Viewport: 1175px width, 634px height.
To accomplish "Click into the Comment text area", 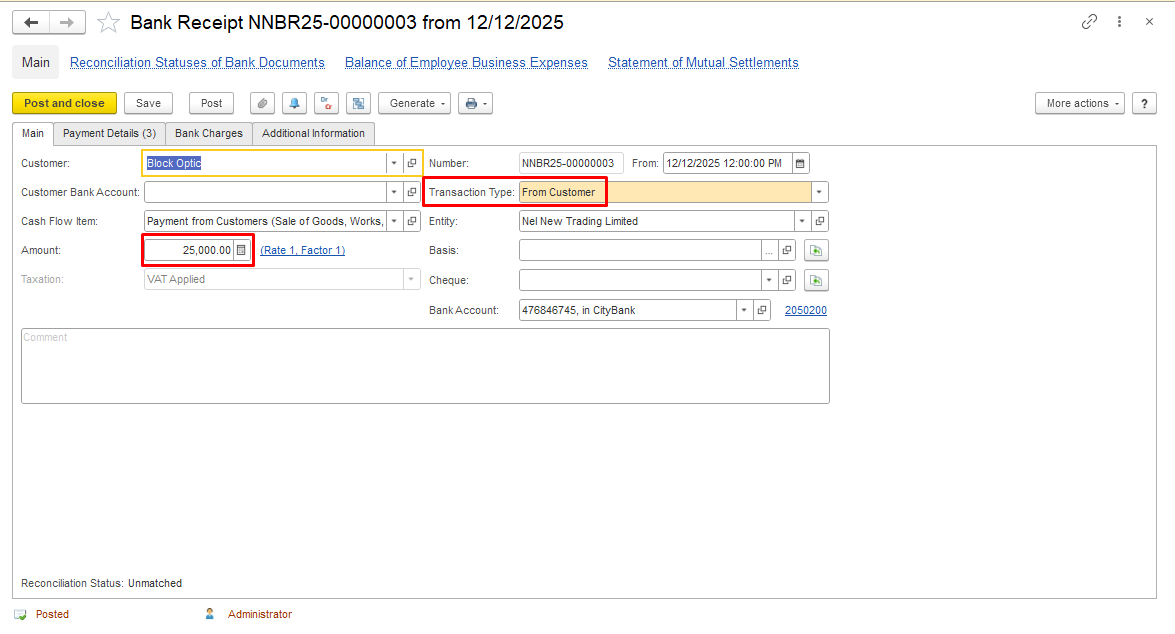I will [425, 366].
